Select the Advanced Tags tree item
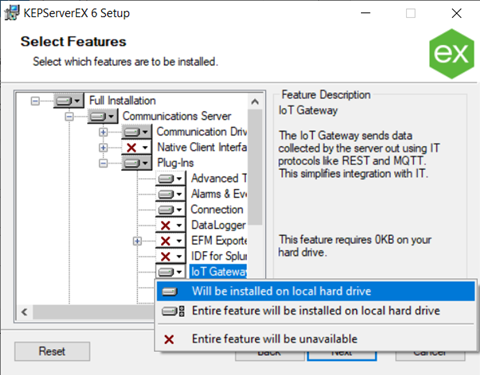480x375 pixels. [x=219, y=179]
